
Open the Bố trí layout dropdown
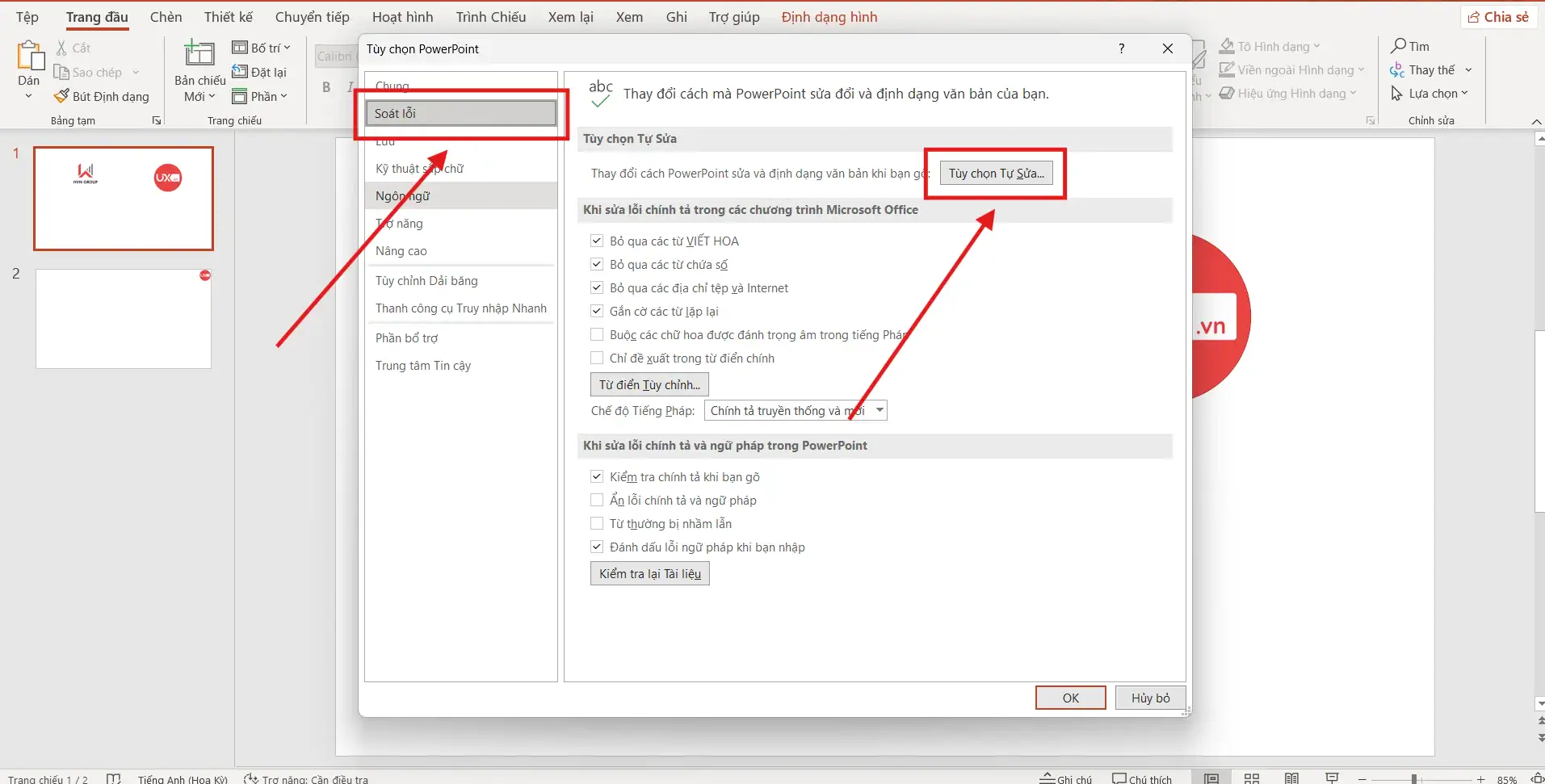click(261, 48)
